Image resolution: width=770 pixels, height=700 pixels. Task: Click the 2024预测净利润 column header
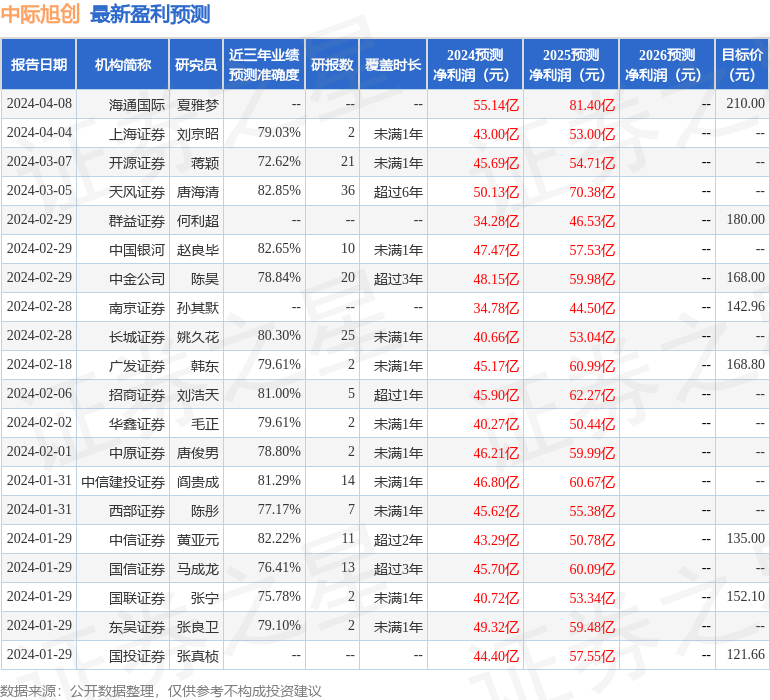pyautogui.click(x=475, y=65)
